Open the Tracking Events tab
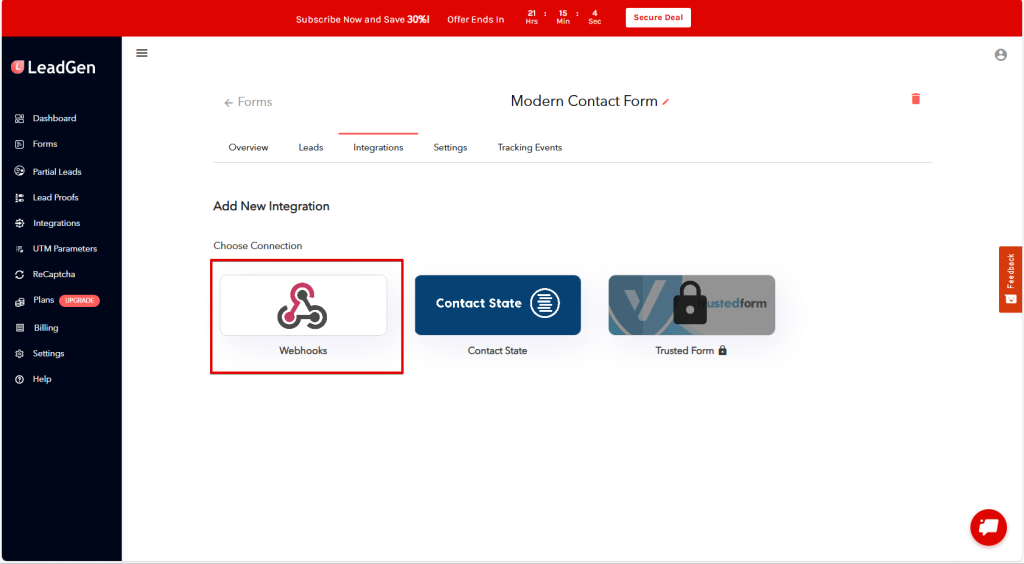This screenshot has height=564, width=1024. click(530, 147)
